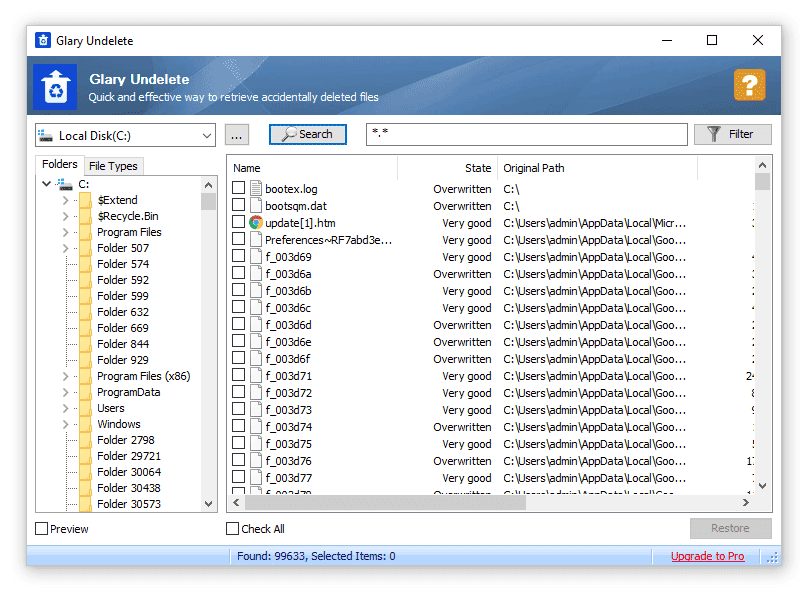Select Folder 632 in the tree
812x599 pixels.
pos(123,312)
